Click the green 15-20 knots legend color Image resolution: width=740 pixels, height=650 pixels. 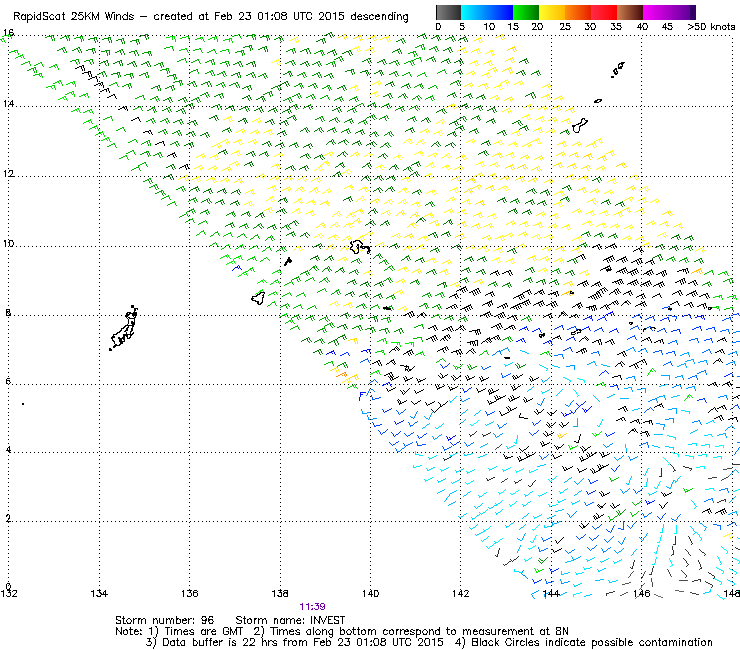tap(526, 12)
